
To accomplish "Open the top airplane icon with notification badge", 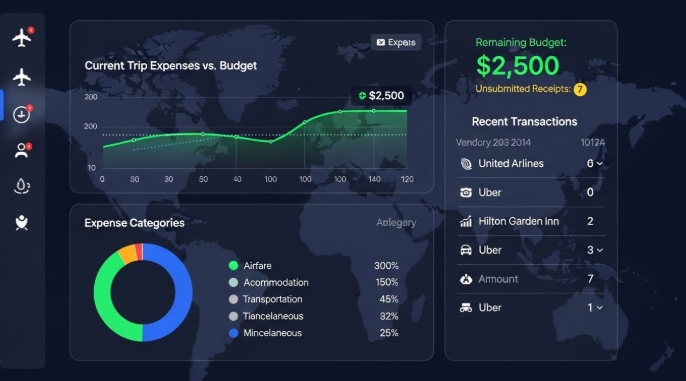I will pos(22,37).
